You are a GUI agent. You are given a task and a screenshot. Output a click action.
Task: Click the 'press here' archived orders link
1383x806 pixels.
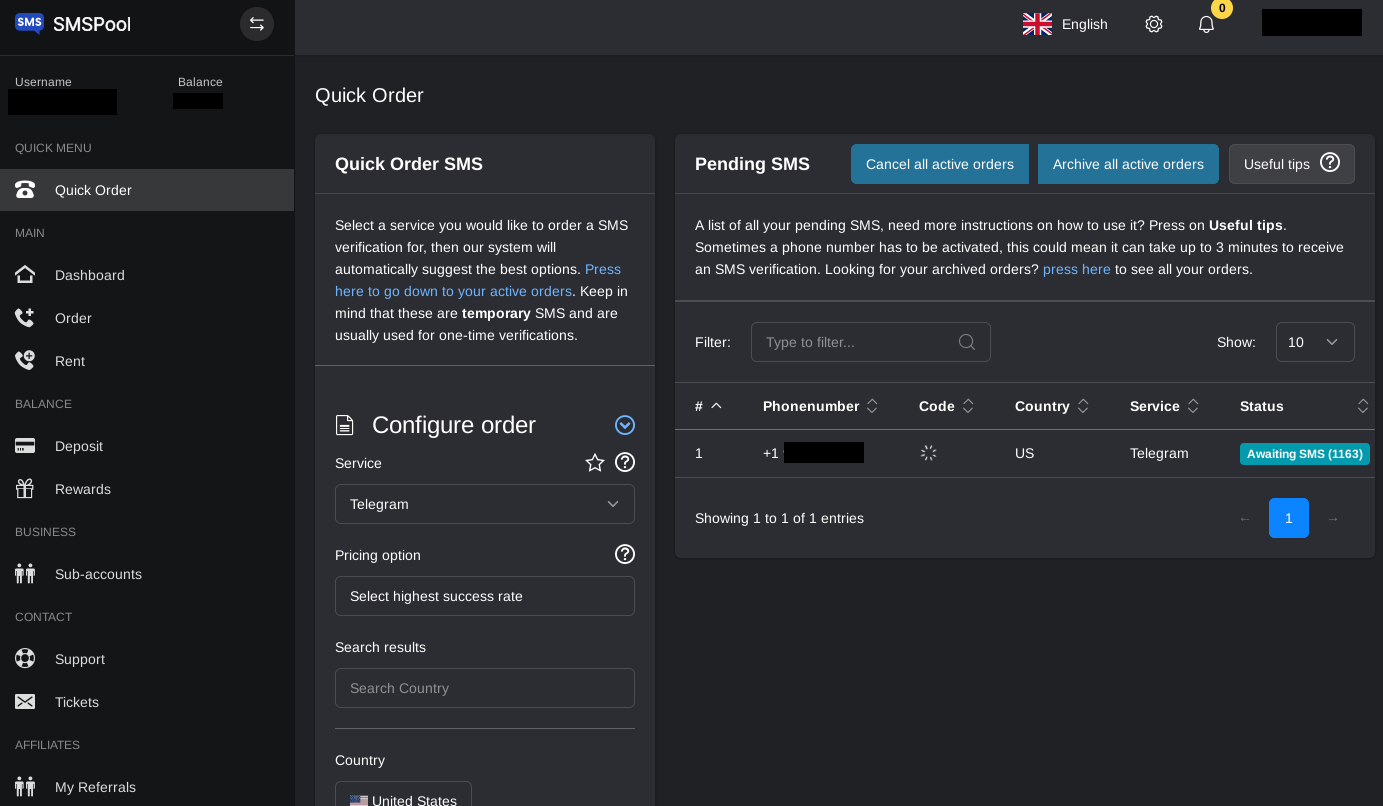[1076, 269]
